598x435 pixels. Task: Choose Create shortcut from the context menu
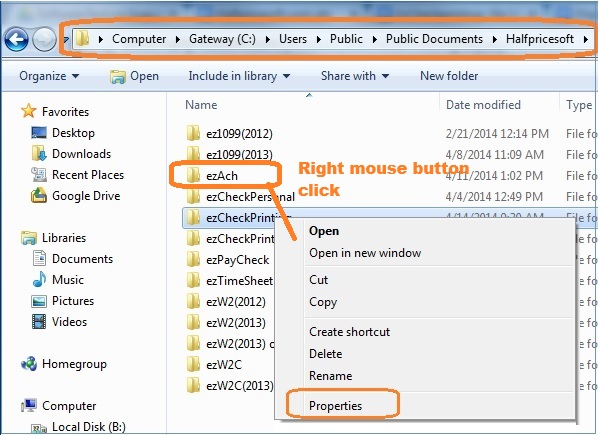[349, 332]
